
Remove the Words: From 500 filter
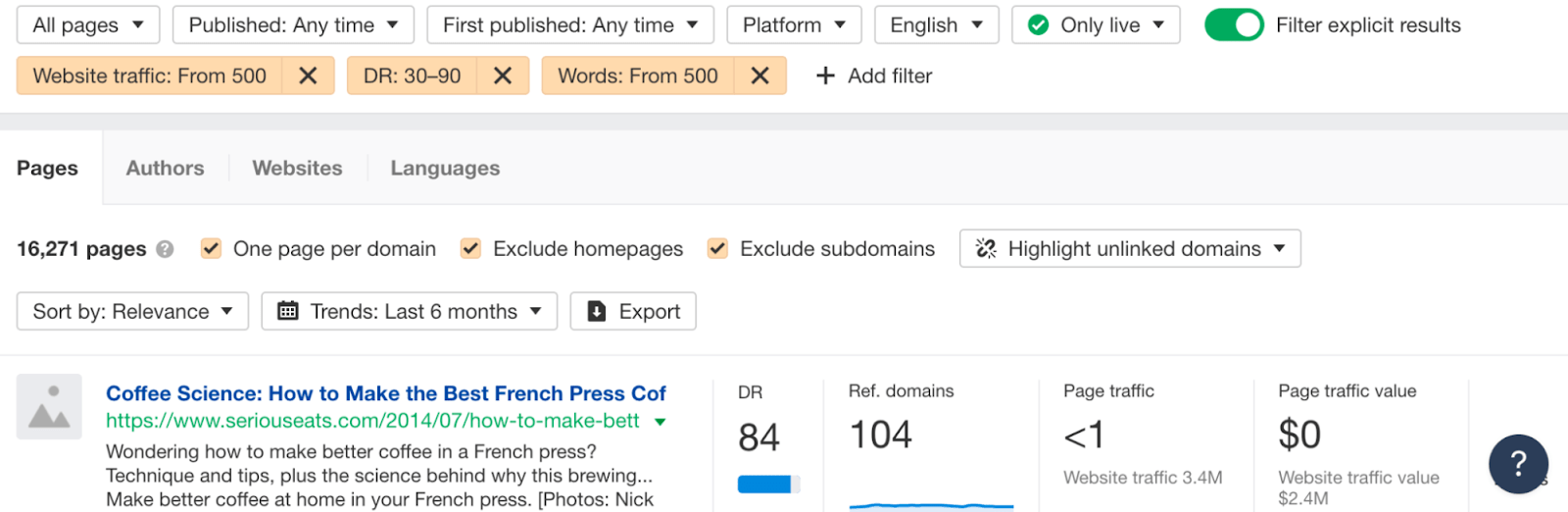759,76
